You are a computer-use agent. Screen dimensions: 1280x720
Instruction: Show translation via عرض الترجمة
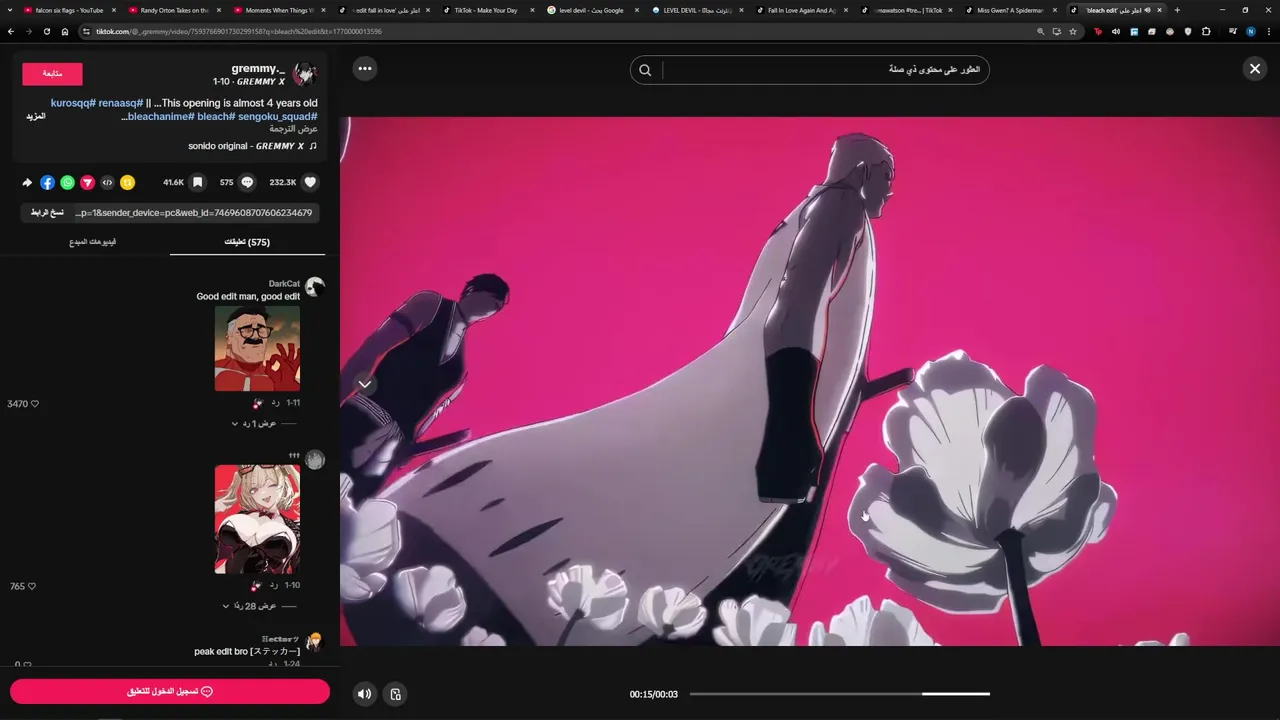pyautogui.click(x=293, y=129)
